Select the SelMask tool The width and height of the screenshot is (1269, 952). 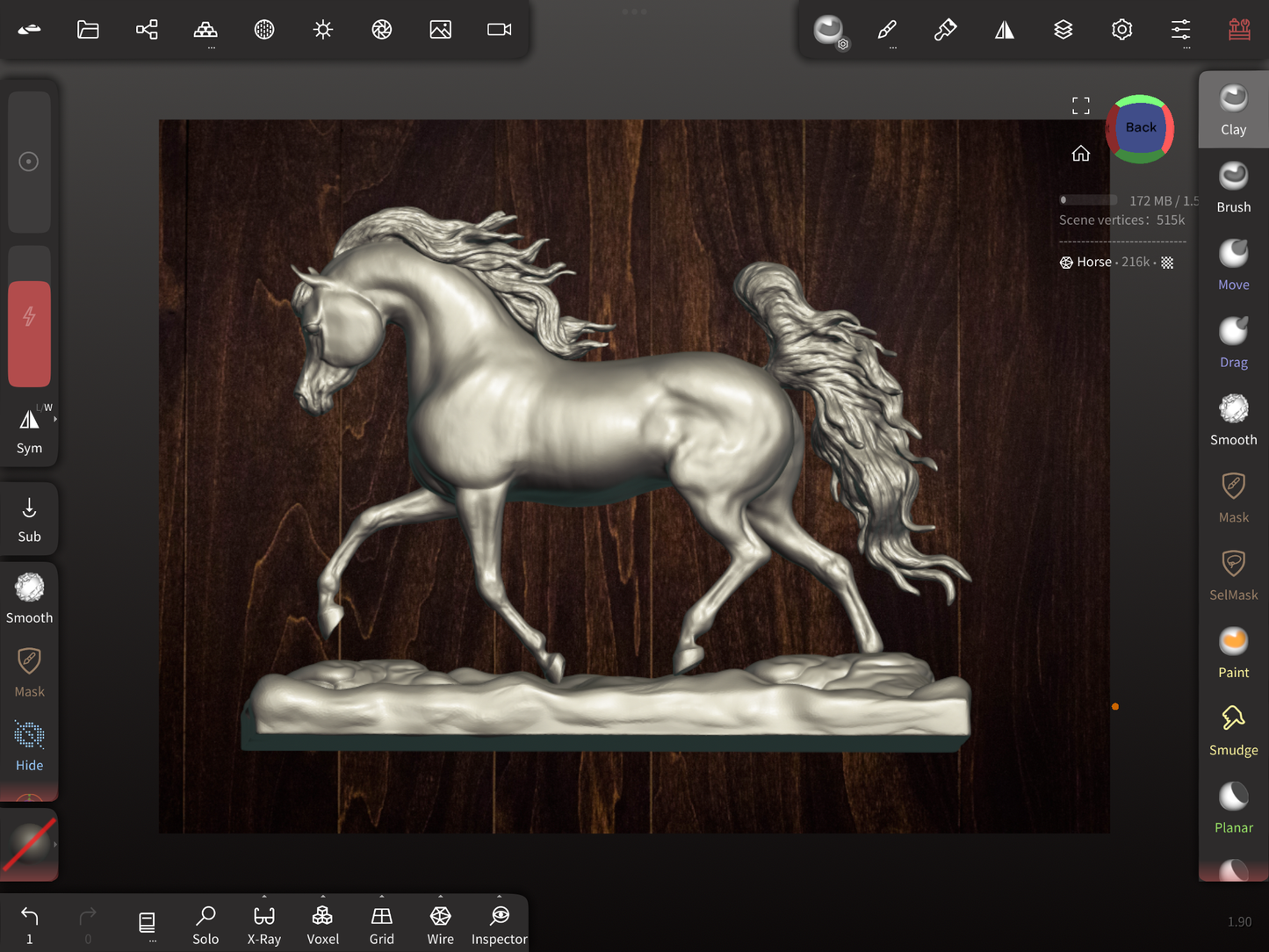tap(1233, 575)
